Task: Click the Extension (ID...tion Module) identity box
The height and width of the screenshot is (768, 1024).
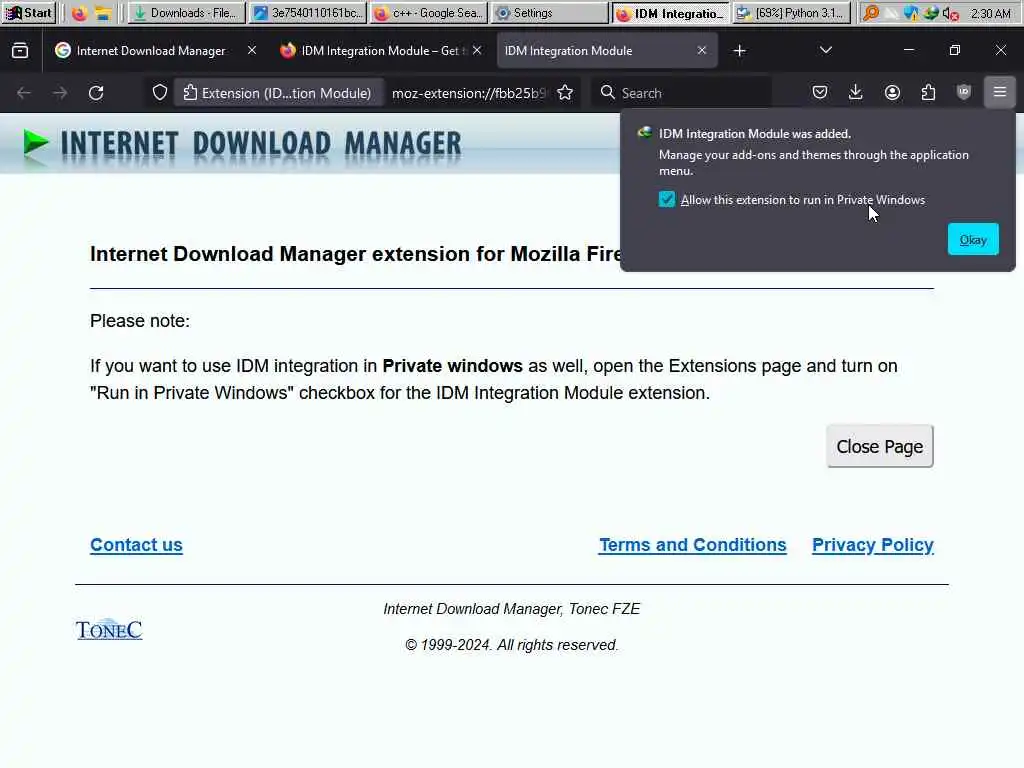Action: click(x=278, y=93)
